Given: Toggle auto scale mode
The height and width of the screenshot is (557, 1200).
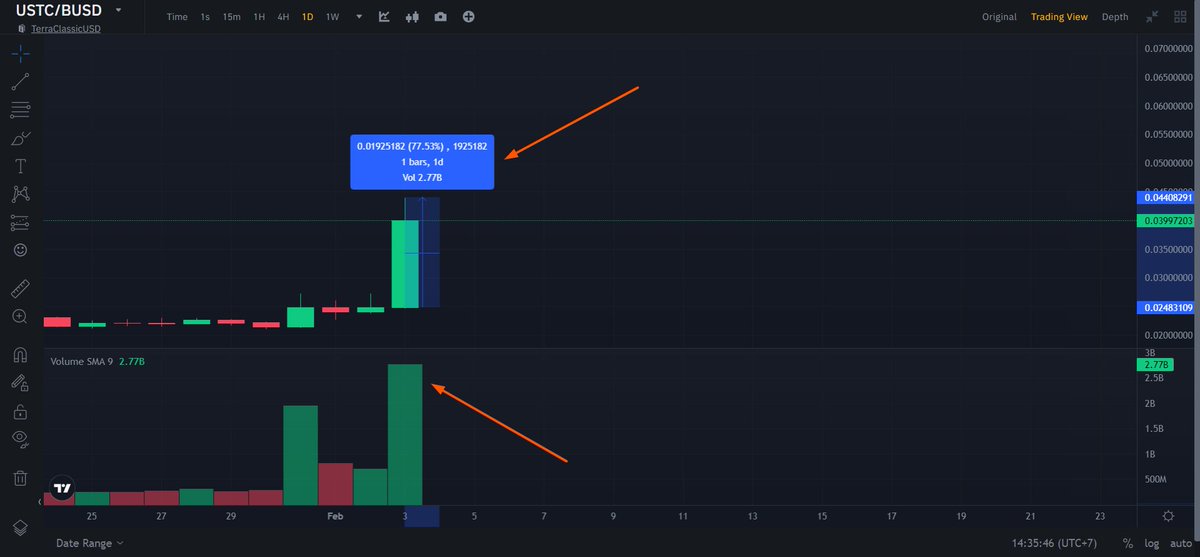Looking at the screenshot, I should pos(1179,543).
